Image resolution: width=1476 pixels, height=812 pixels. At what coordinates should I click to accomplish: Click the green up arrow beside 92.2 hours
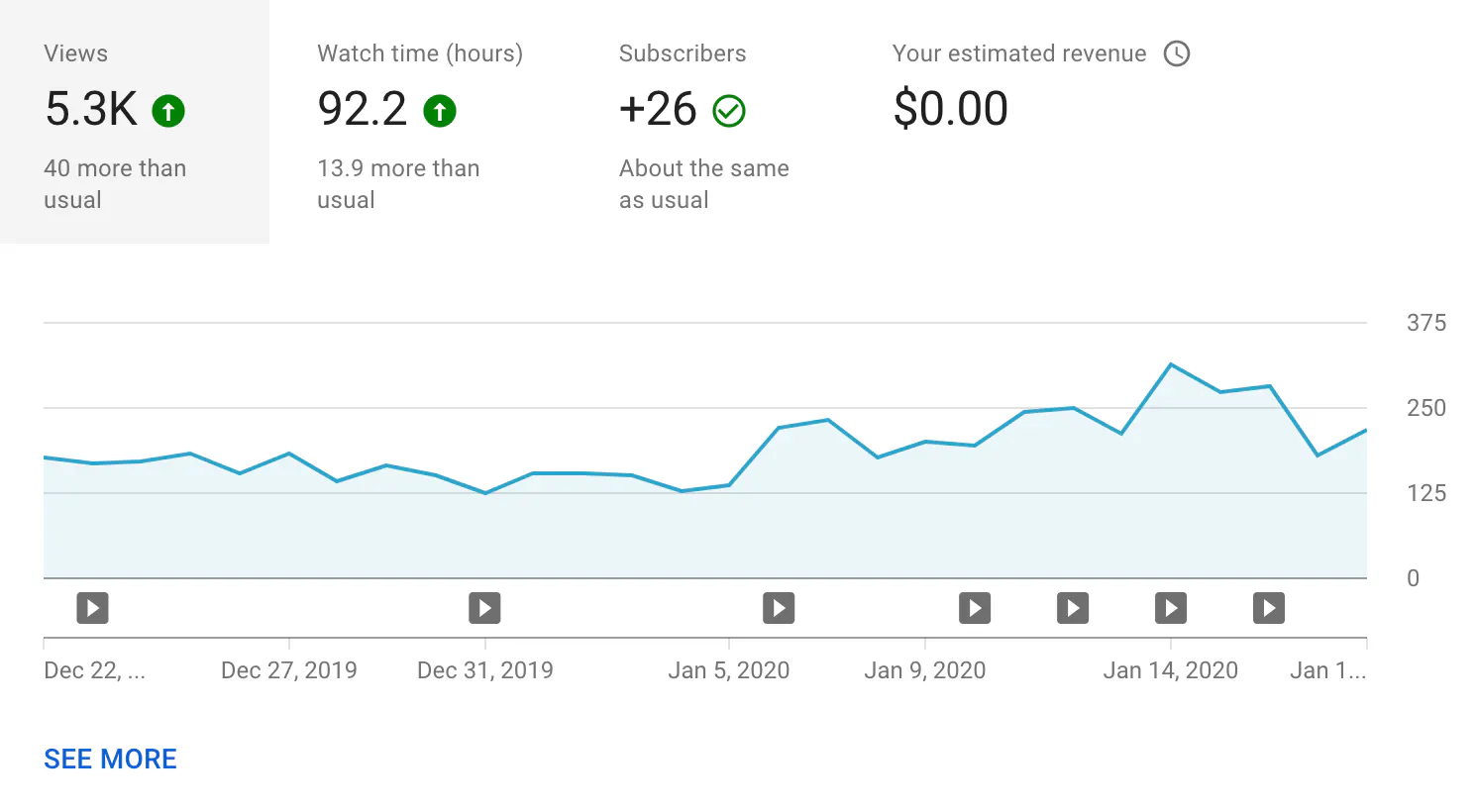point(440,111)
